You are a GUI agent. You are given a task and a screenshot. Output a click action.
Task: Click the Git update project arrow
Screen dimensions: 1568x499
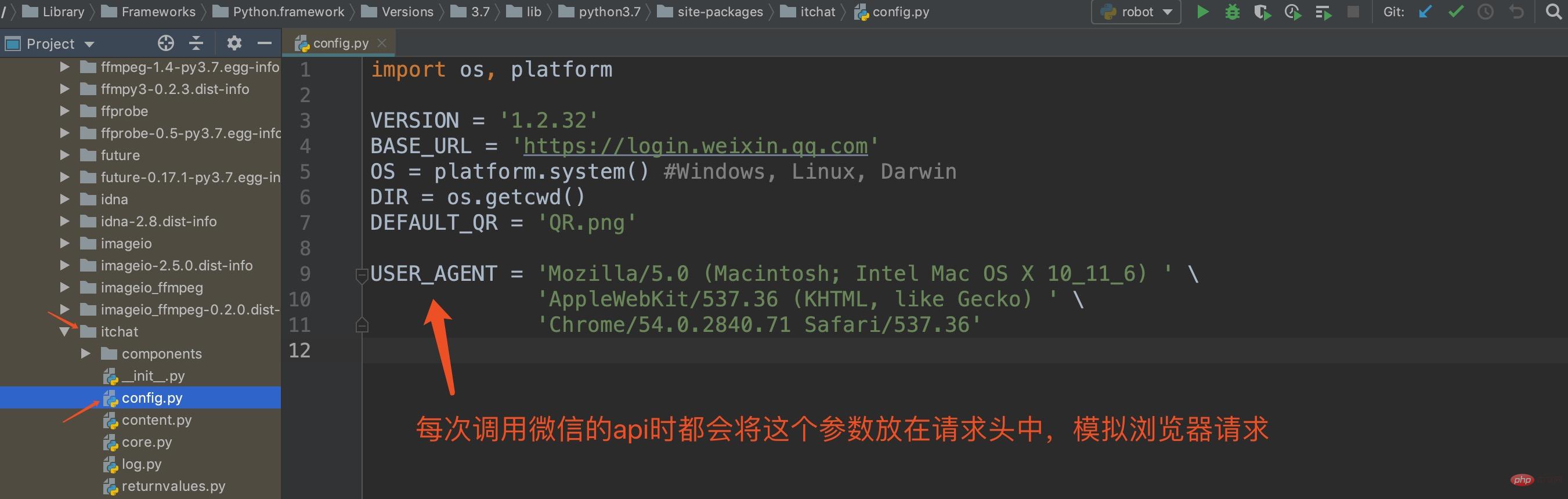tap(1425, 12)
